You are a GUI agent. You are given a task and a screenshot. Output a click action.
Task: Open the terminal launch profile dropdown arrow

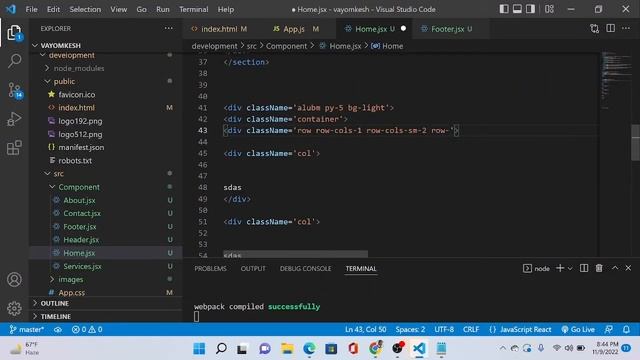pos(570,268)
